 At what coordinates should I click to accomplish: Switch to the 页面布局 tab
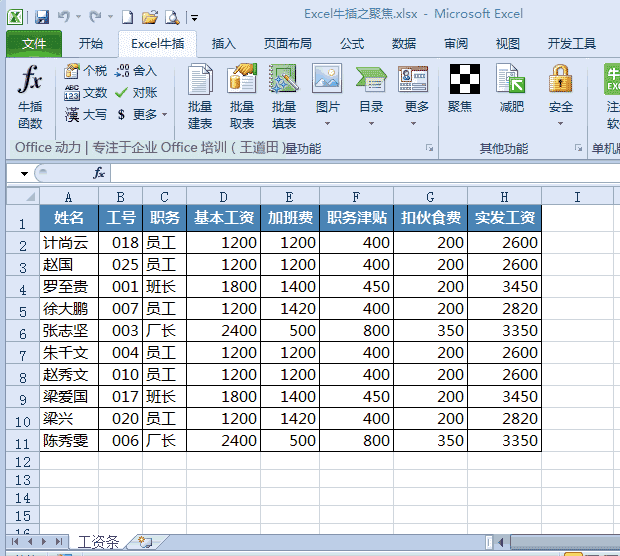(x=287, y=43)
